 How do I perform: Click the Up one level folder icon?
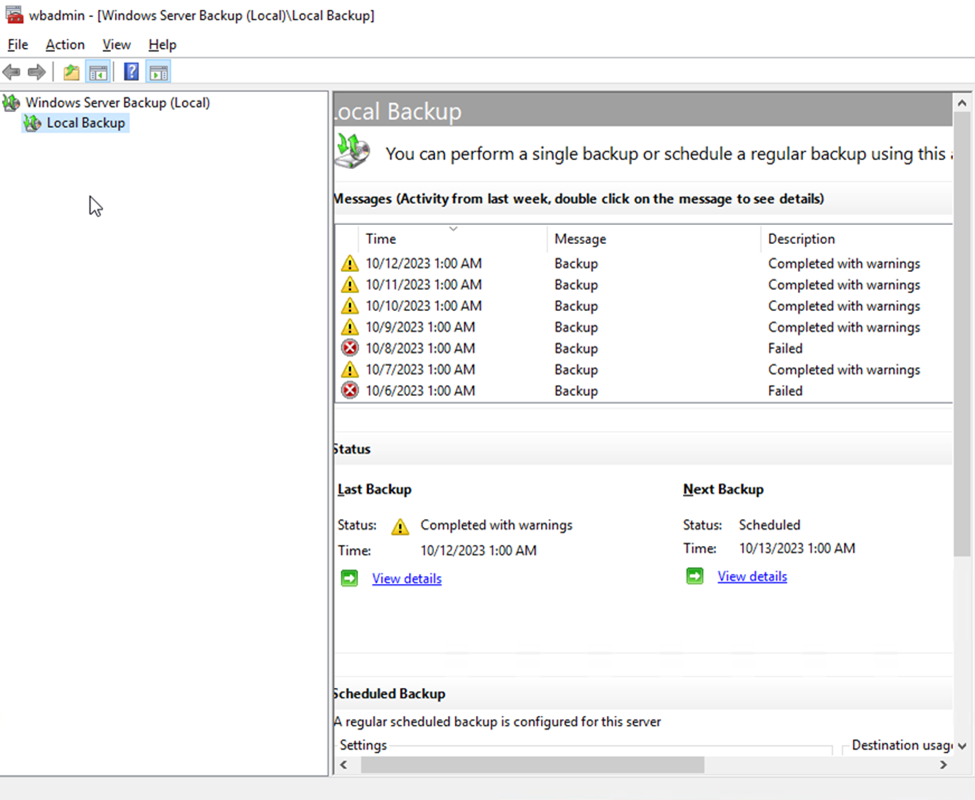pyautogui.click(x=72, y=72)
